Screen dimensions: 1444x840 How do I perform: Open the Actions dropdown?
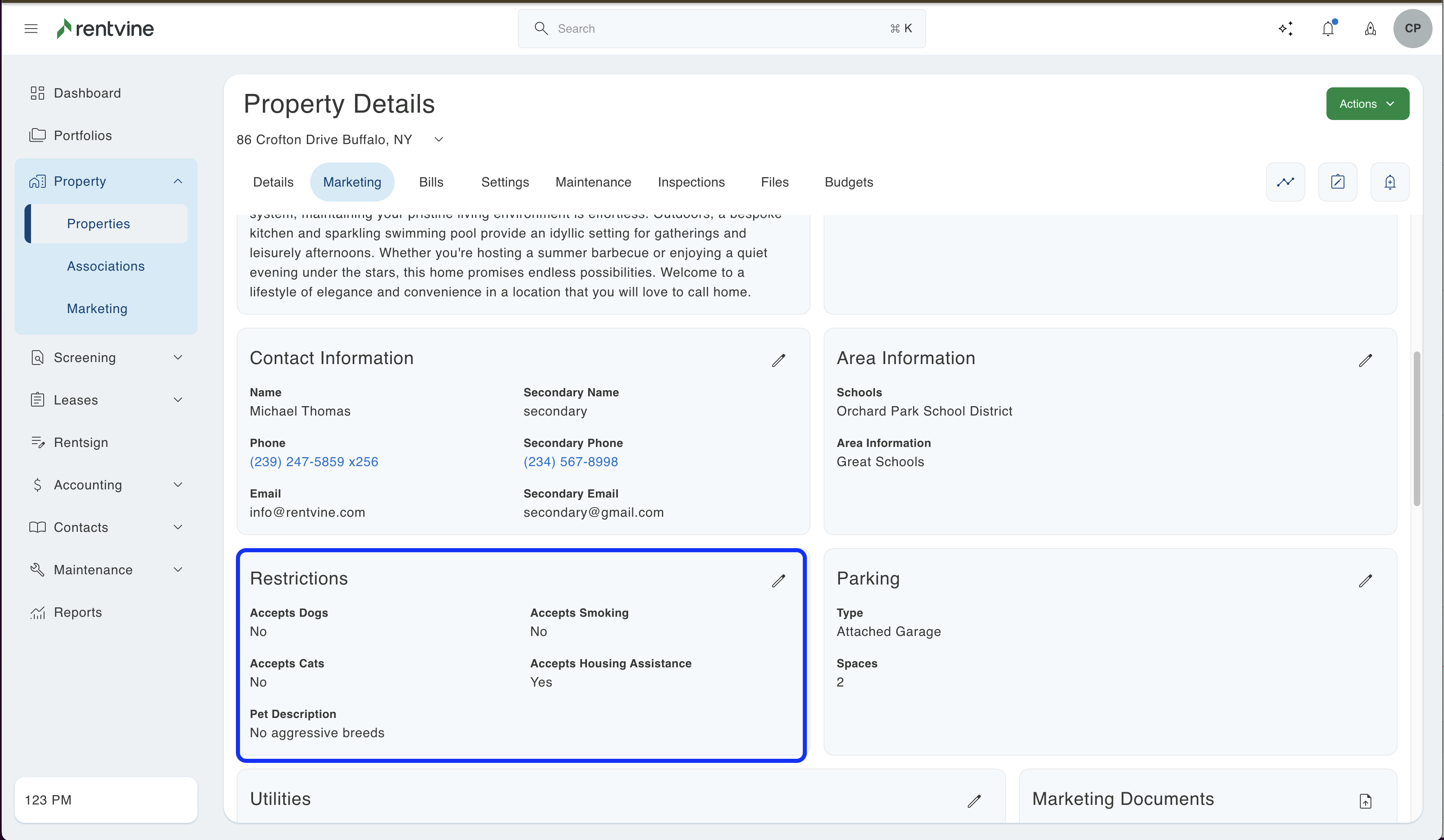pyautogui.click(x=1366, y=104)
